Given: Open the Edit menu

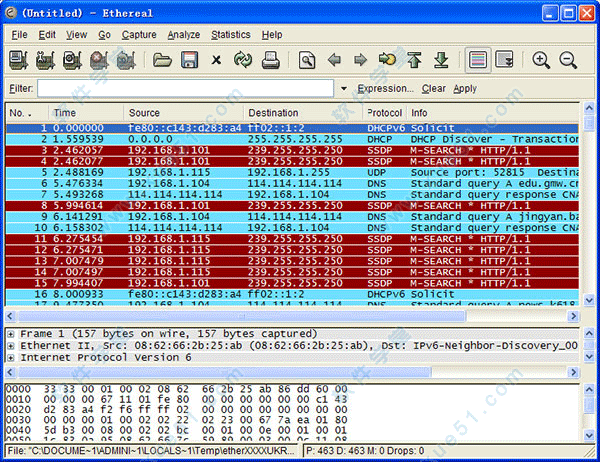Looking at the screenshot, I should coord(47,35).
